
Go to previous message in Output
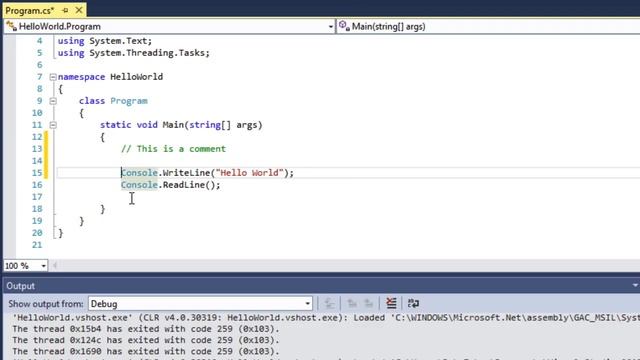(x=352, y=303)
